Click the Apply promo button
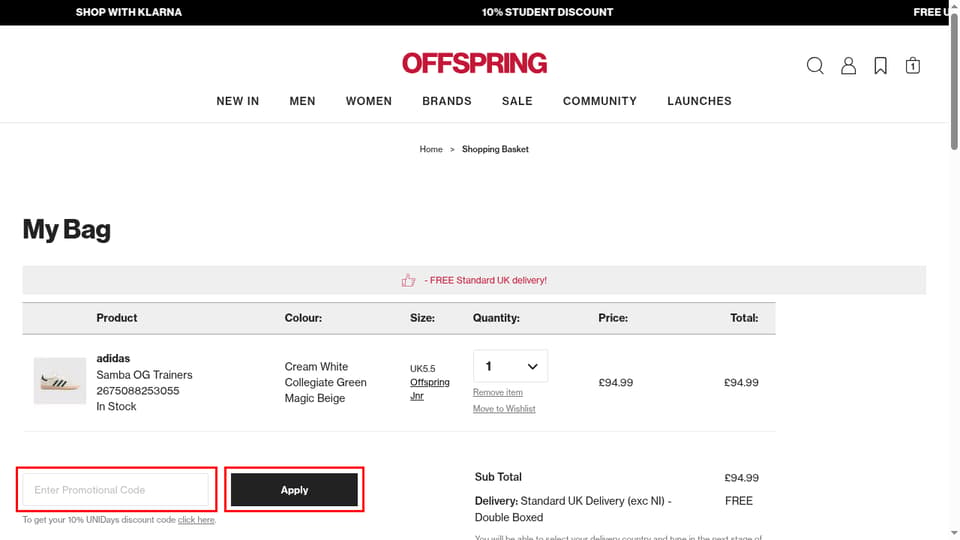 pos(294,490)
